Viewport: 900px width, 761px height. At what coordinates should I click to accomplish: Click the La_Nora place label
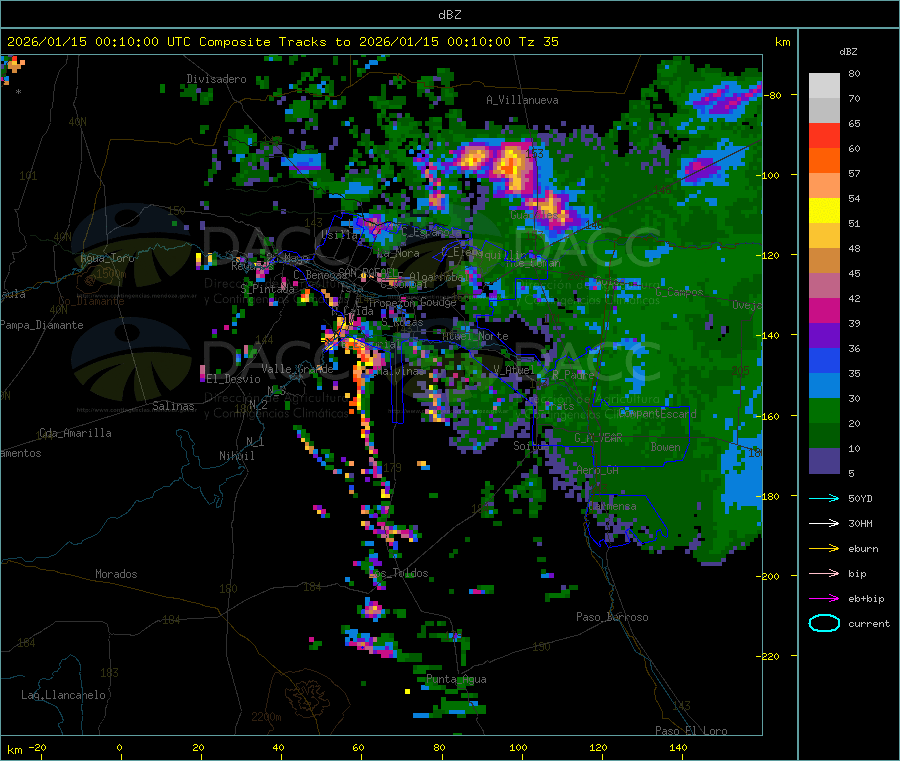tap(398, 253)
